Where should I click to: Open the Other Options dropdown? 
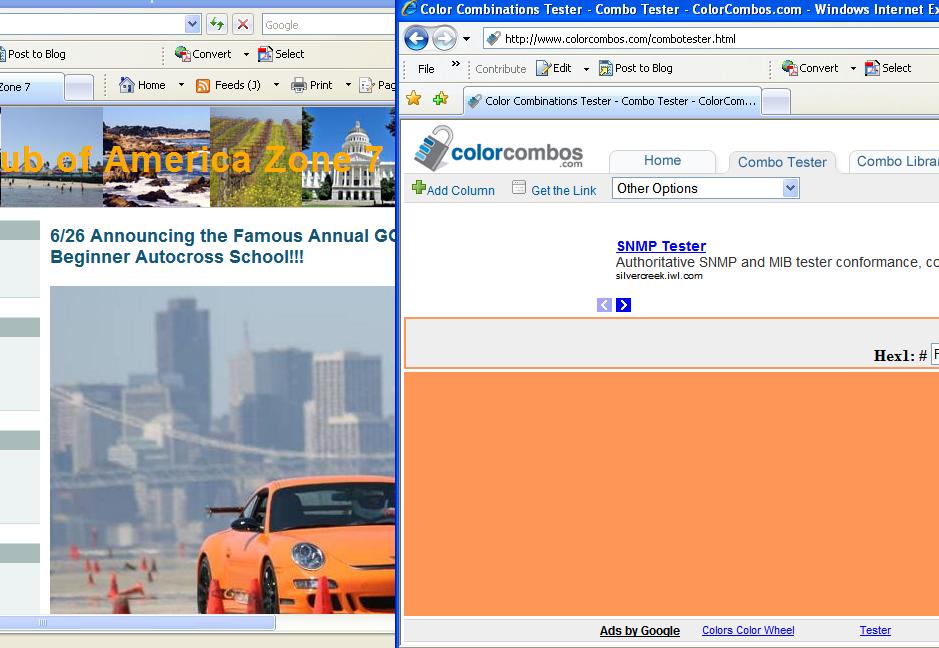point(705,188)
